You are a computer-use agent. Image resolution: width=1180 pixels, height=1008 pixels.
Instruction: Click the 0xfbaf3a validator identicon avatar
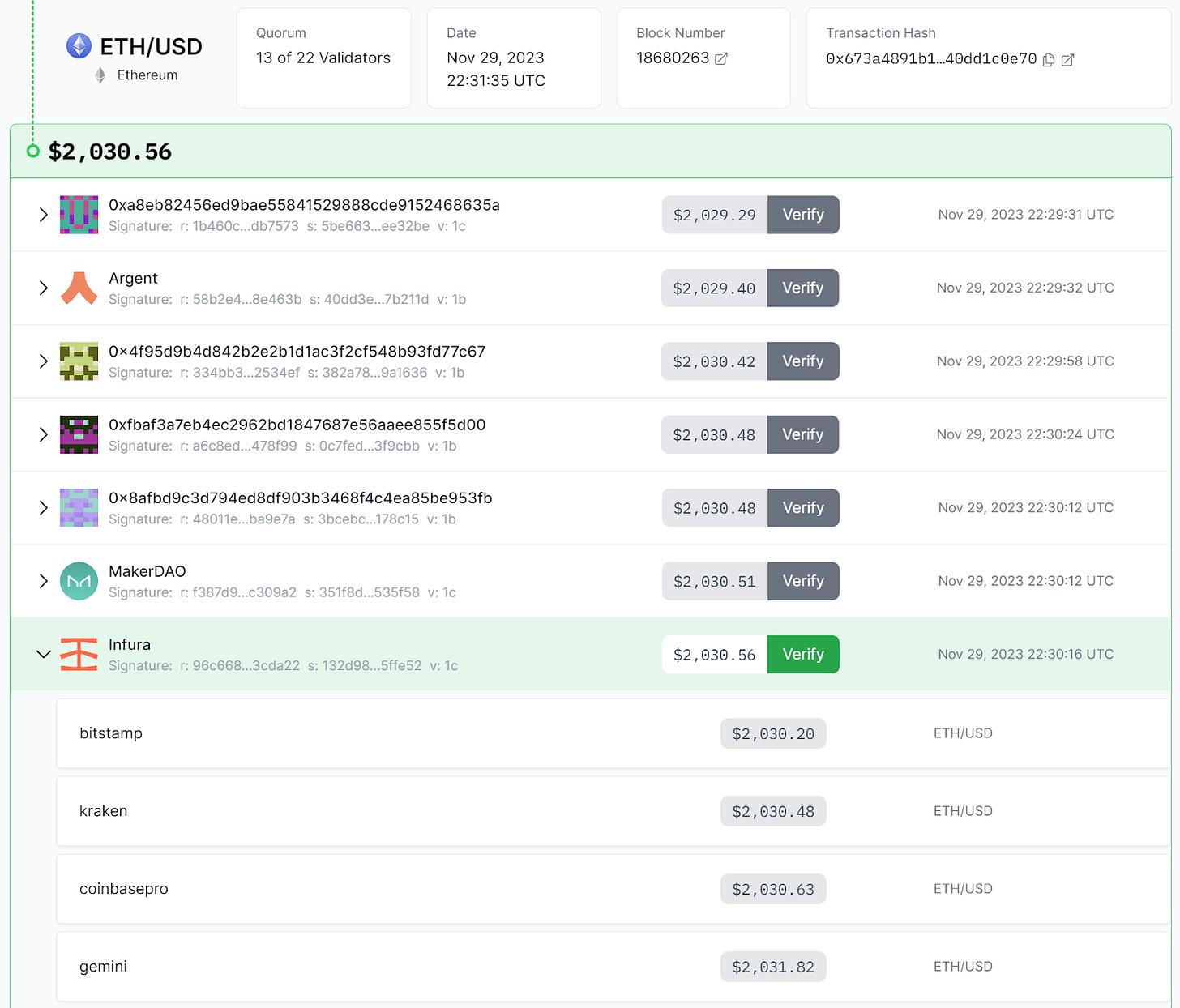(x=79, y=434)
